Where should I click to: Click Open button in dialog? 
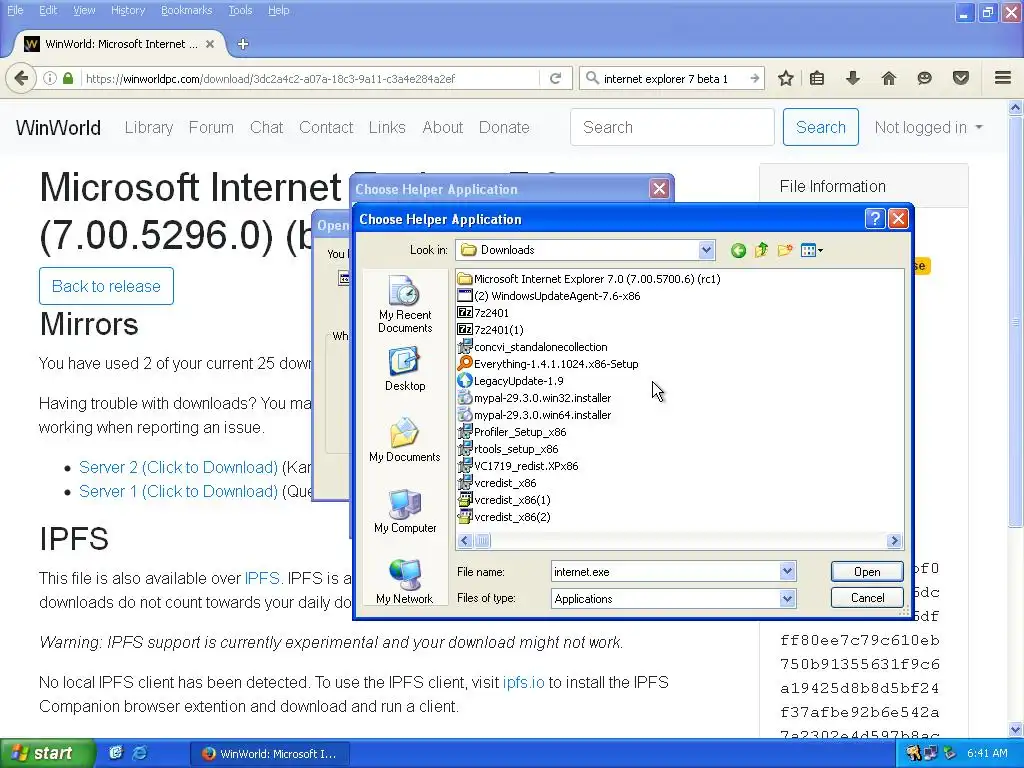pos(867,571)
